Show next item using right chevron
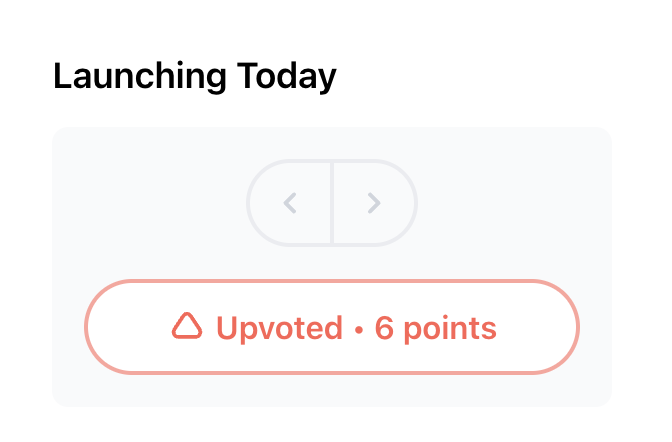Screen dimensions: 672x442 374,203
